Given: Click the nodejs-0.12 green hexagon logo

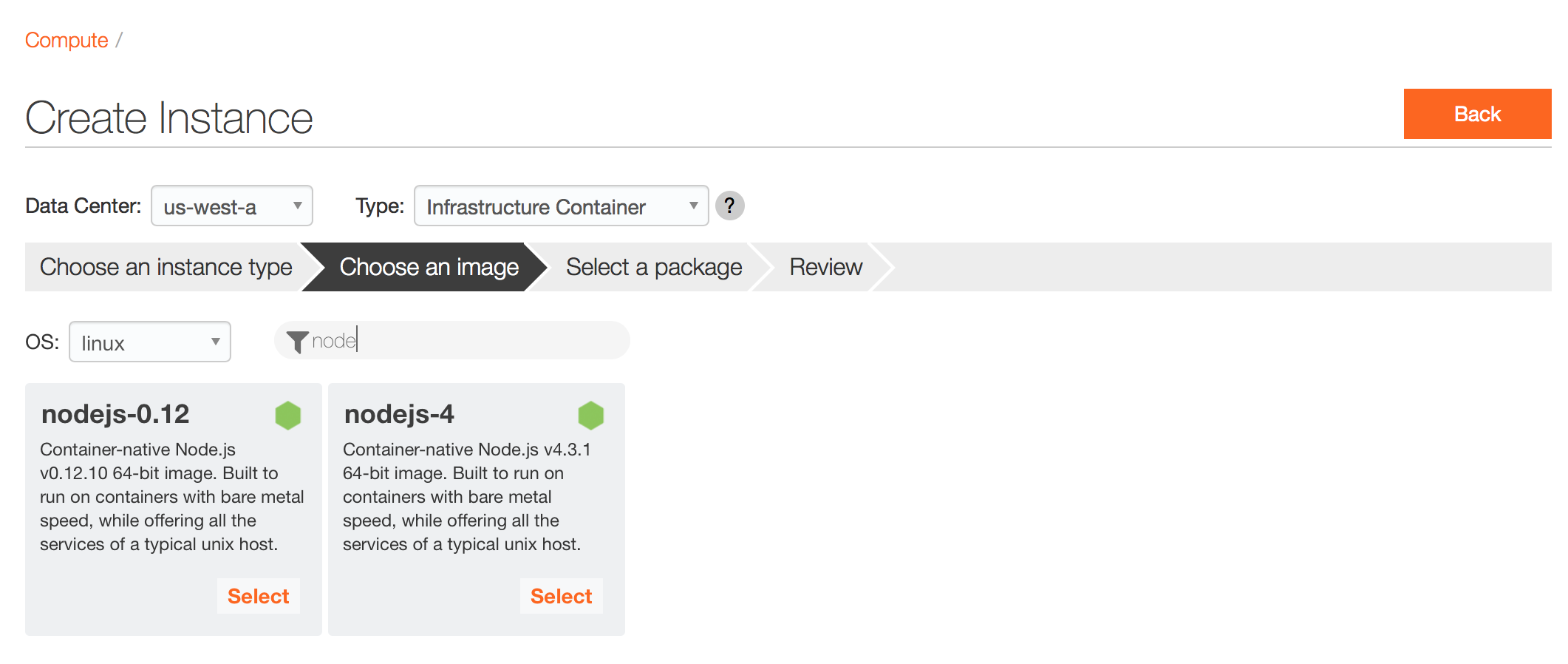Looking at the screenshot, I should point(288,416).
